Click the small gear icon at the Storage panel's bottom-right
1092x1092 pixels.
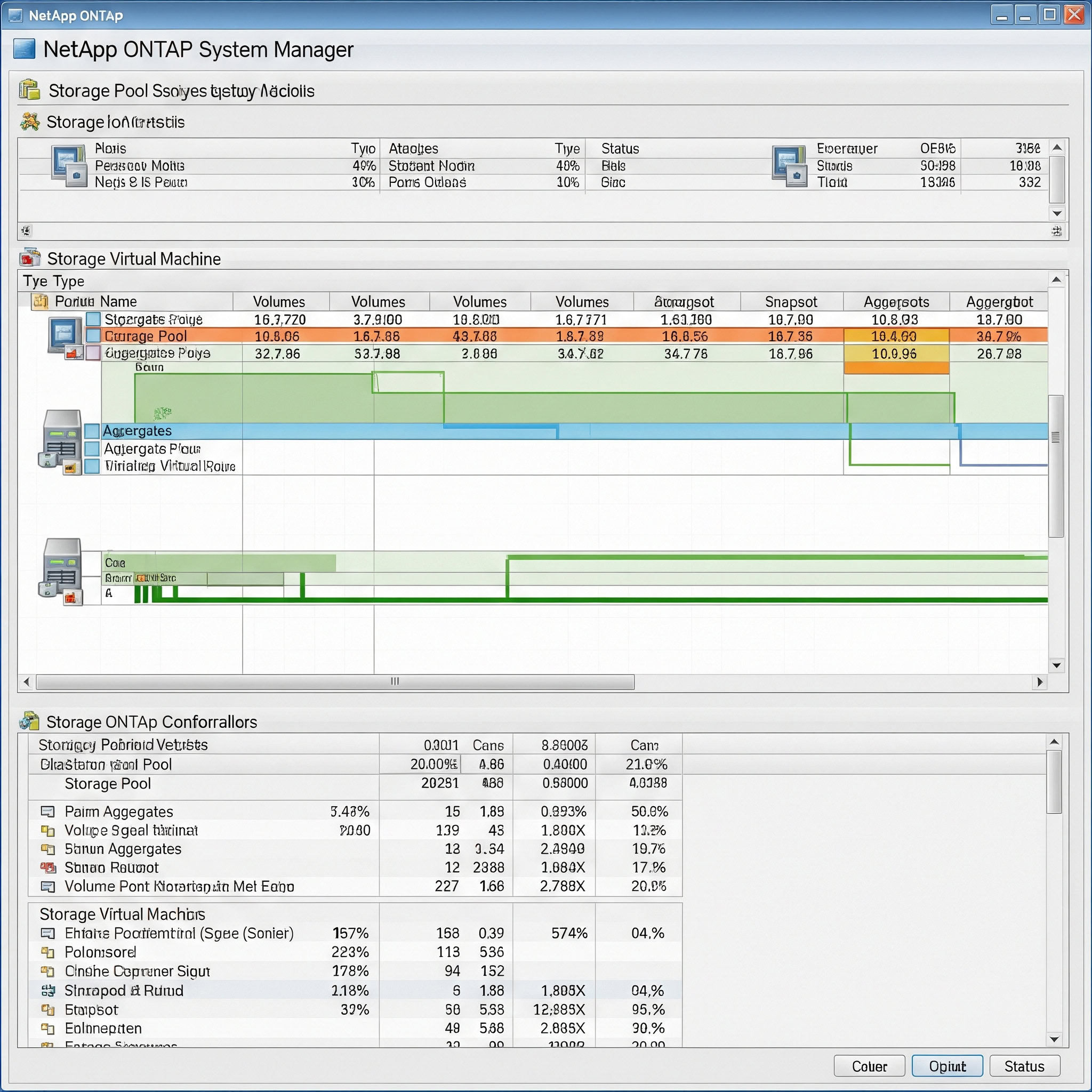(1056, 230)
